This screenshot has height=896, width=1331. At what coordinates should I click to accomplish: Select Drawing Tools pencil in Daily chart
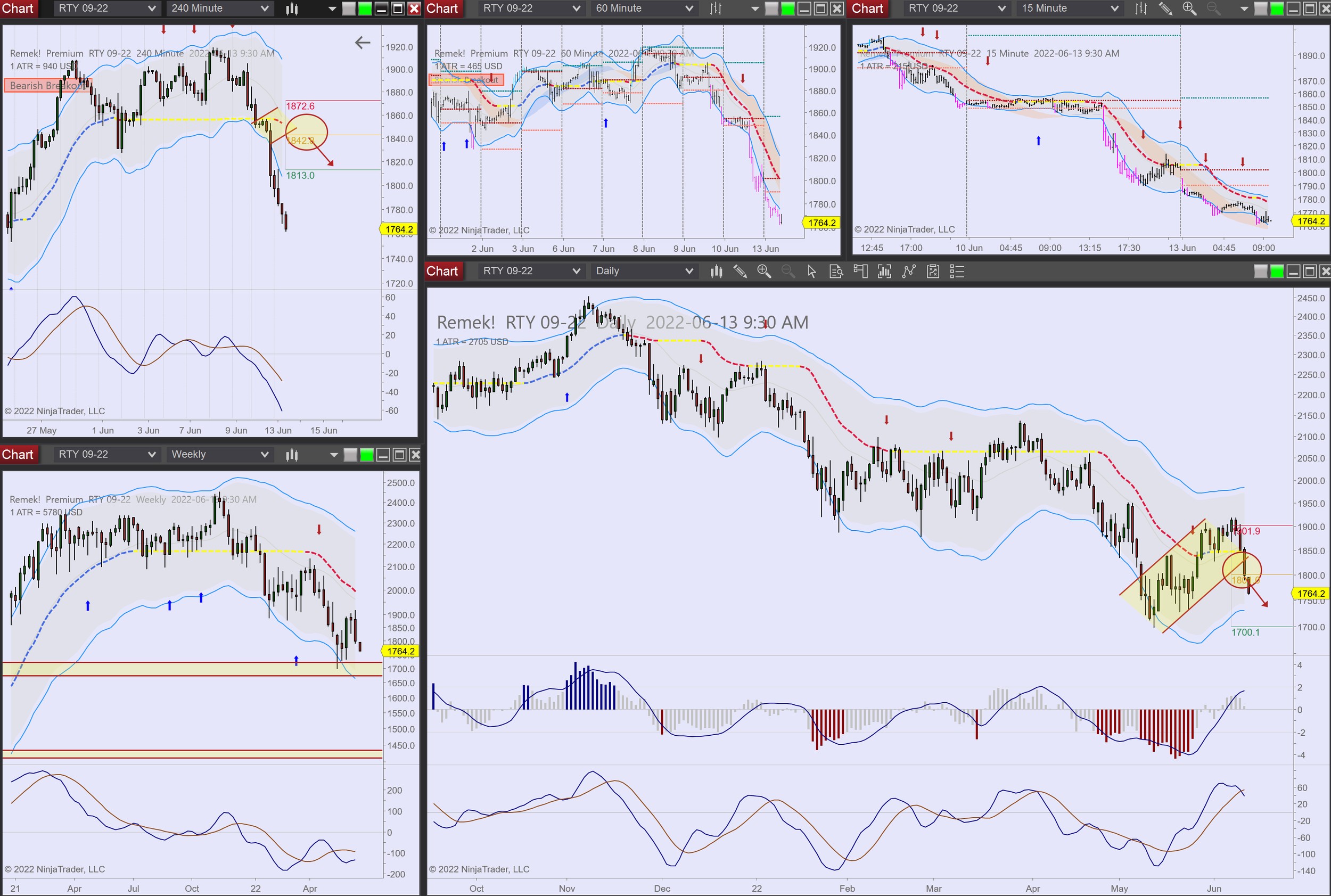740,272
